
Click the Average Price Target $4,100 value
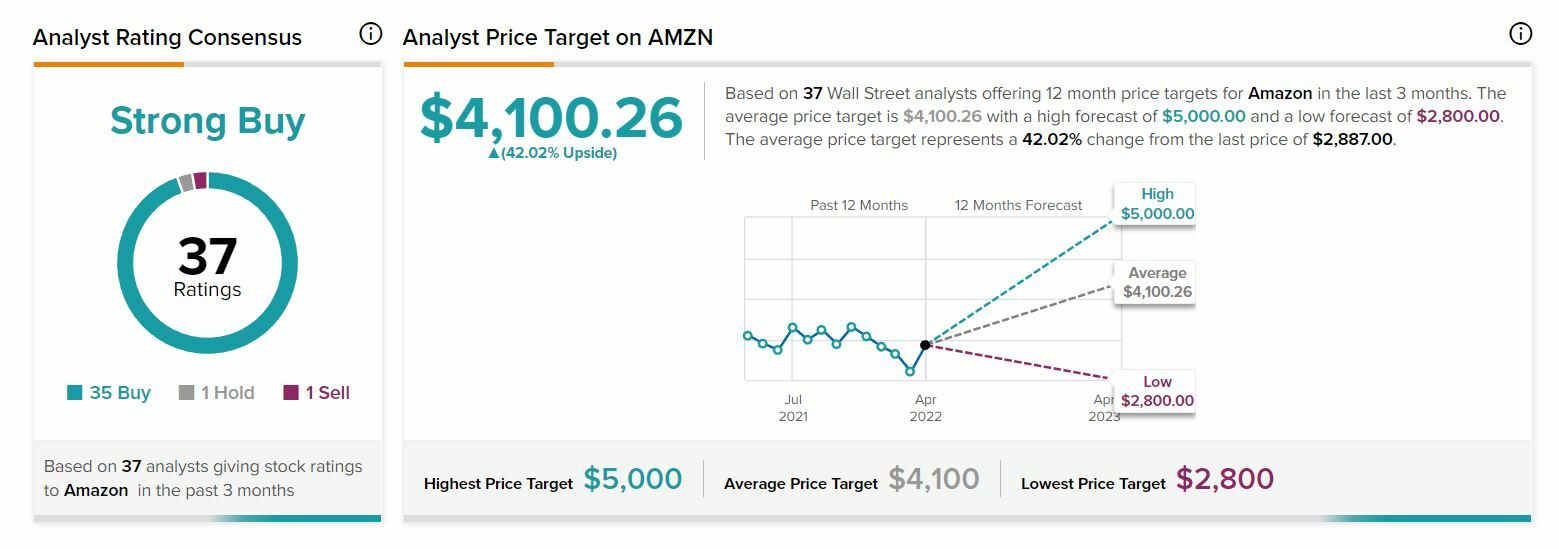[x=933, y=479]
